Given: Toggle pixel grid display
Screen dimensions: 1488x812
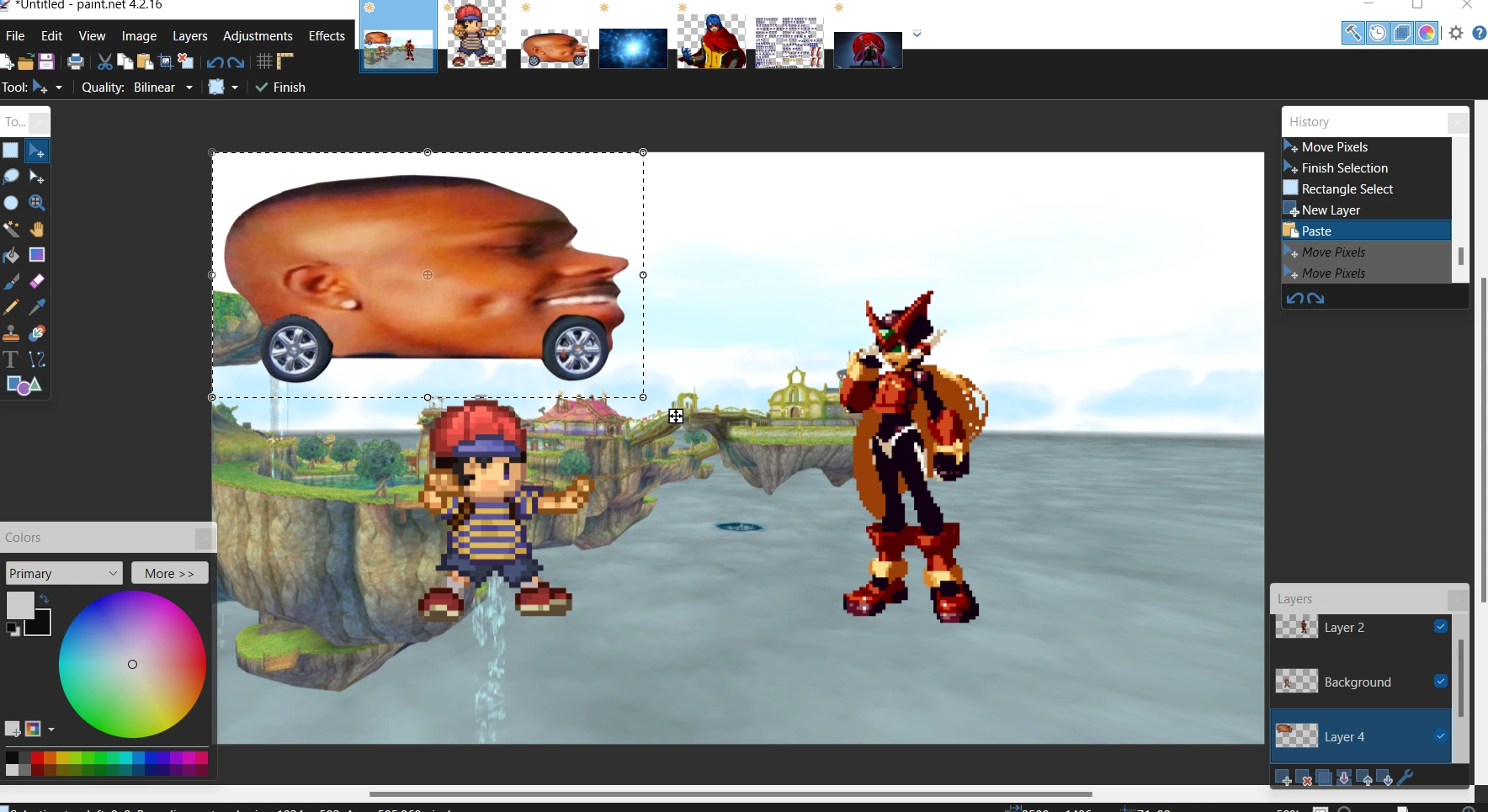Looking at the screenshot, I should click(x=264, y=61).
